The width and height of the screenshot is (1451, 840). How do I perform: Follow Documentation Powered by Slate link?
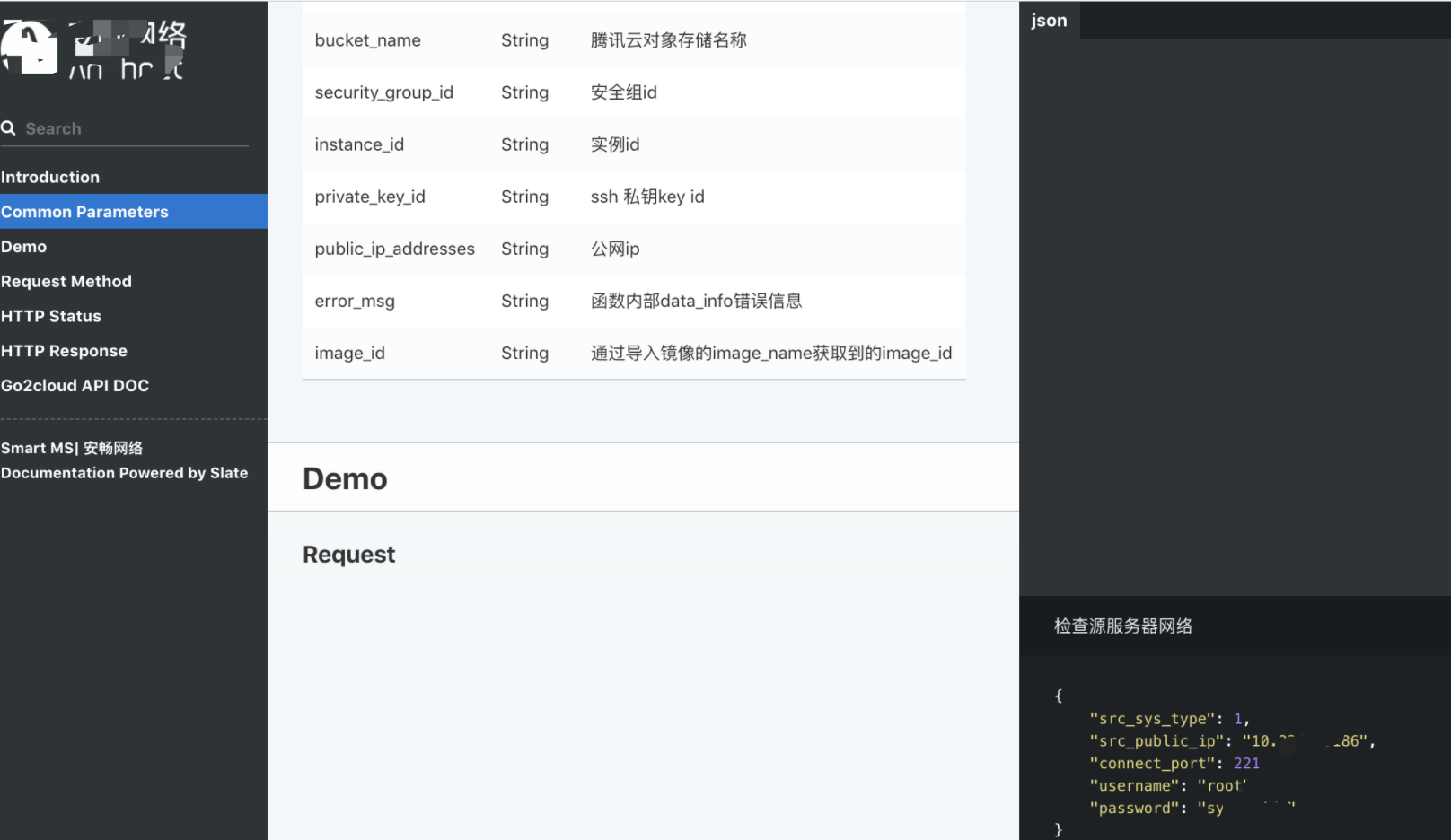125,473
